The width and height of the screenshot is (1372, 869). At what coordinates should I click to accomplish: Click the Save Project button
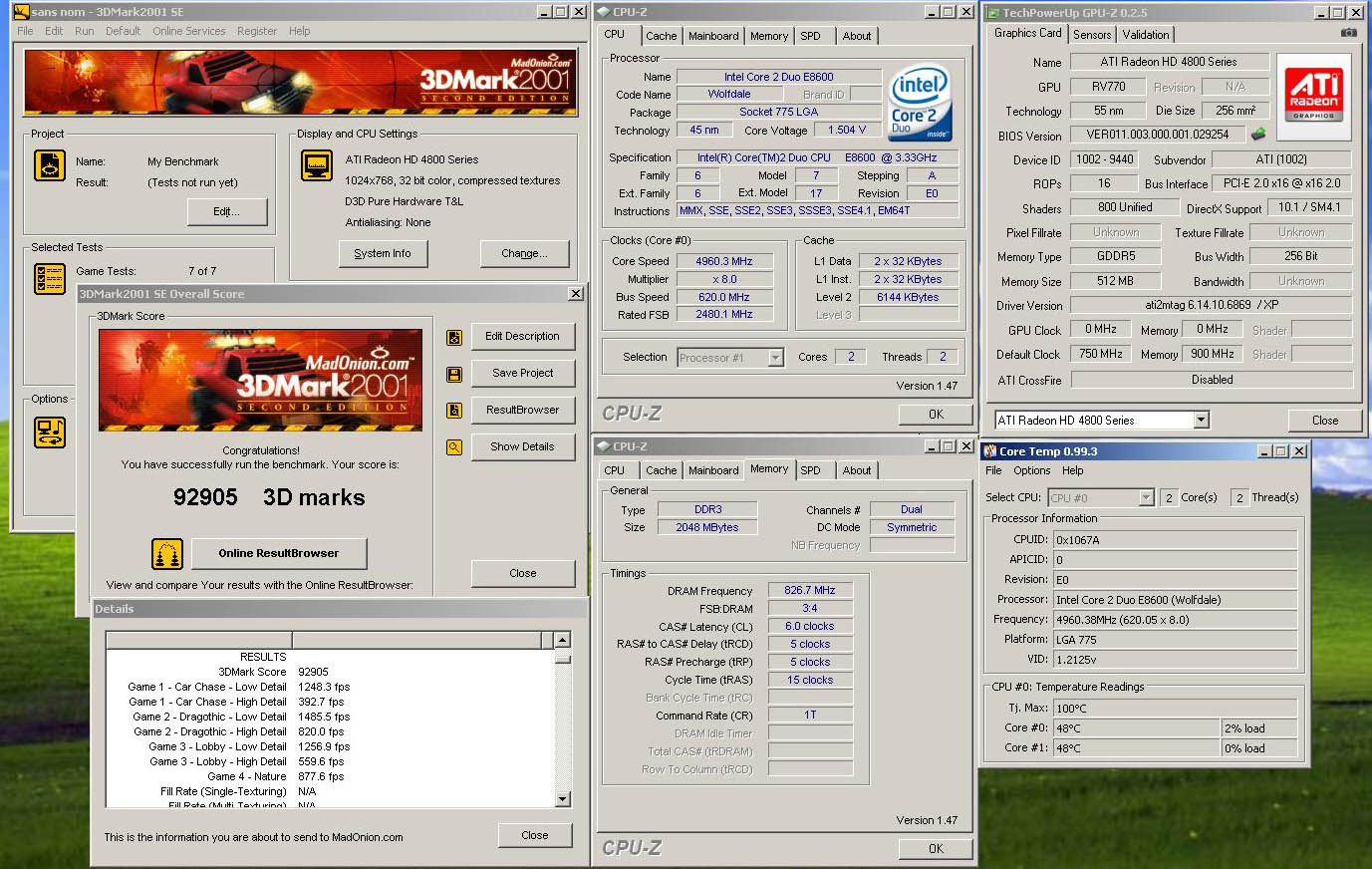pos(523,374)
